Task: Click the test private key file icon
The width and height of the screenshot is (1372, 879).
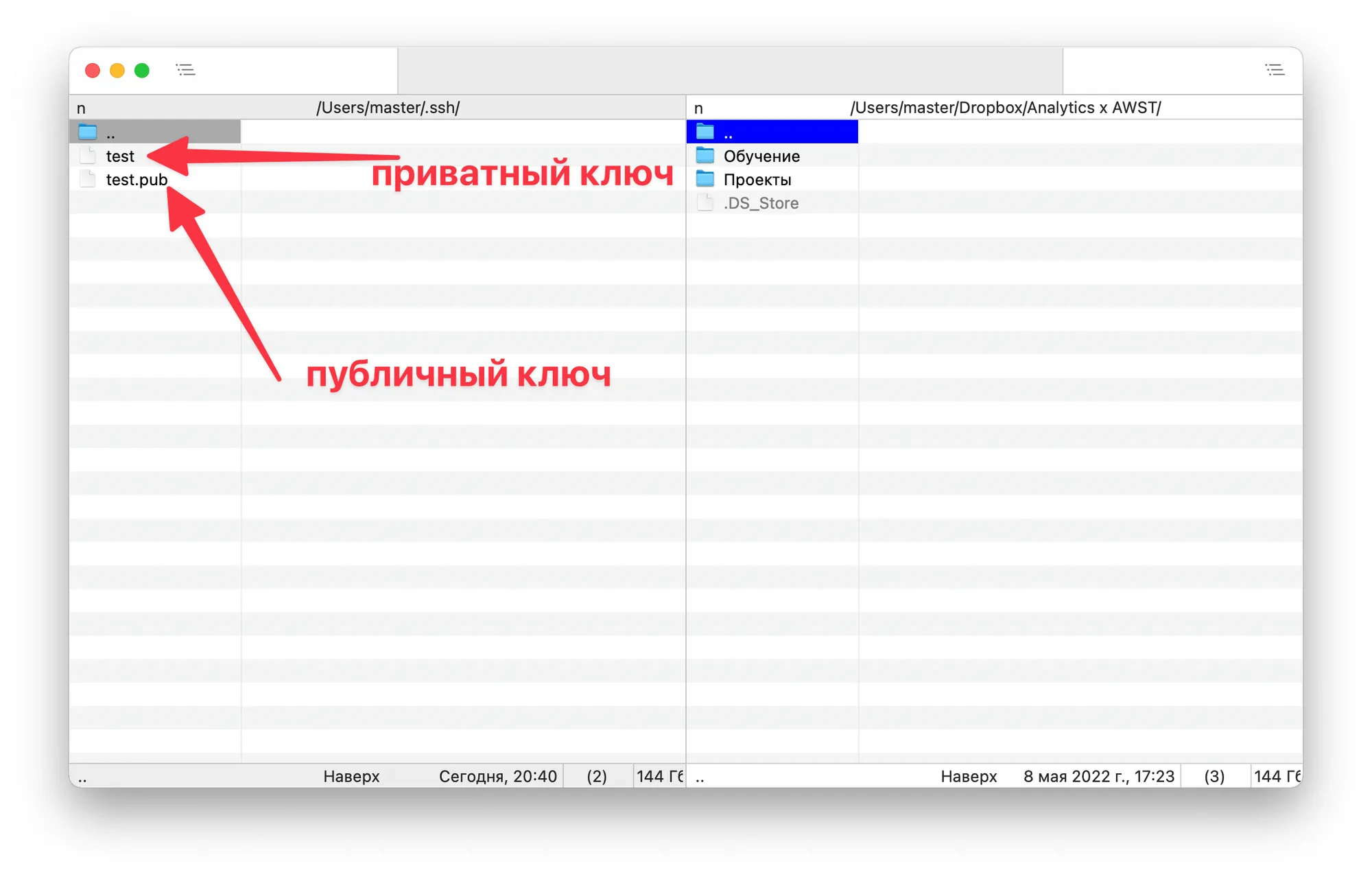Action: point(87,156)
